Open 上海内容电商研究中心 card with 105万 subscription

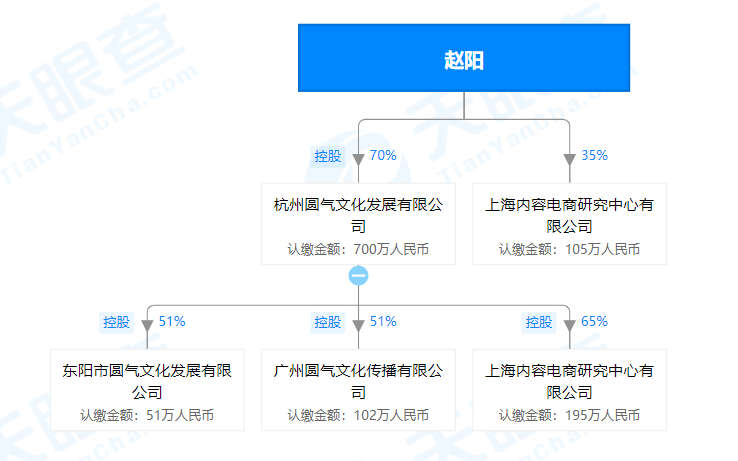570,224
